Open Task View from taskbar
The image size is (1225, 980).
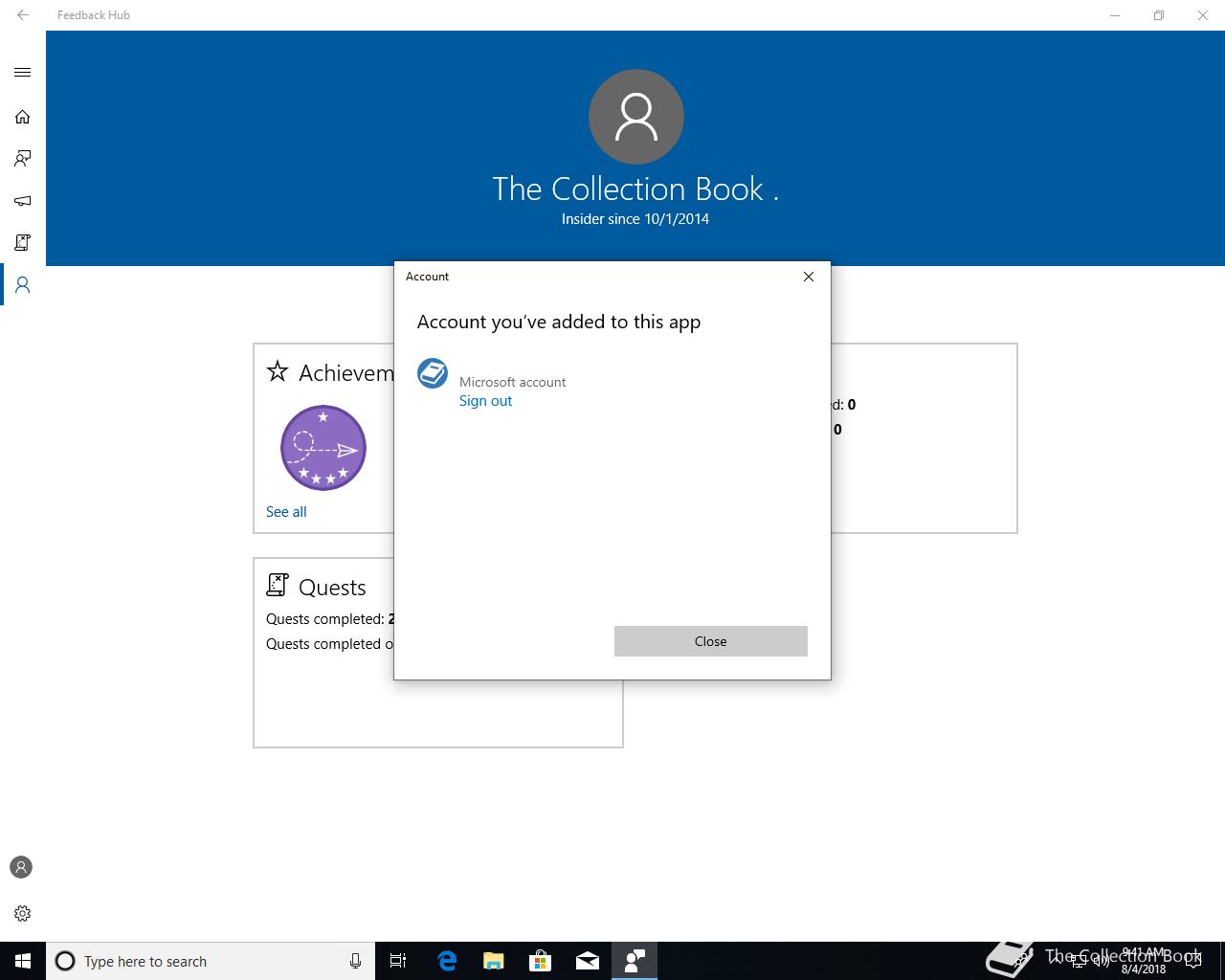click(398, 961)
